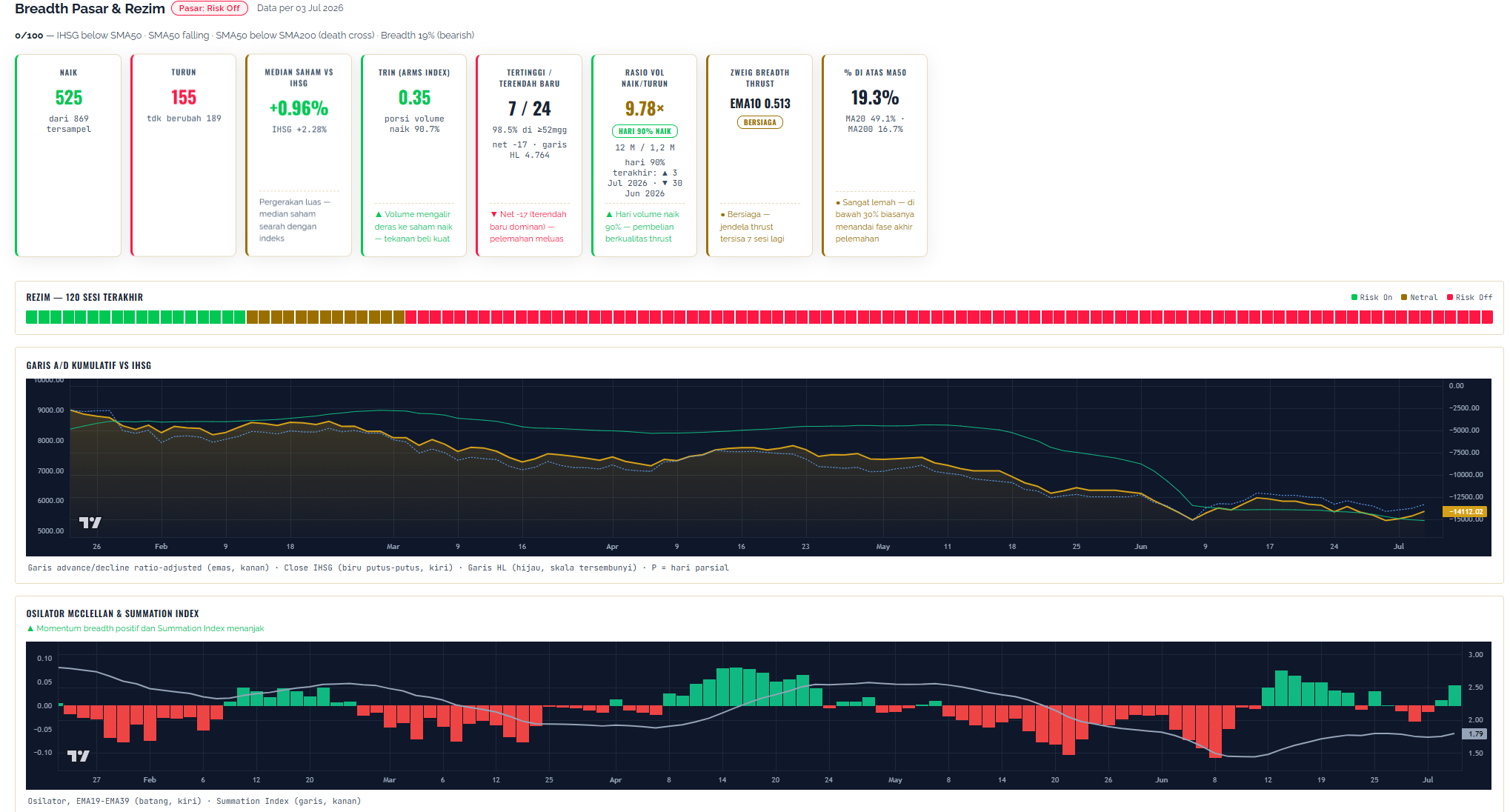Click the Risk On legend swatch
The image size is (1510, 812).
coord(1354,297)
